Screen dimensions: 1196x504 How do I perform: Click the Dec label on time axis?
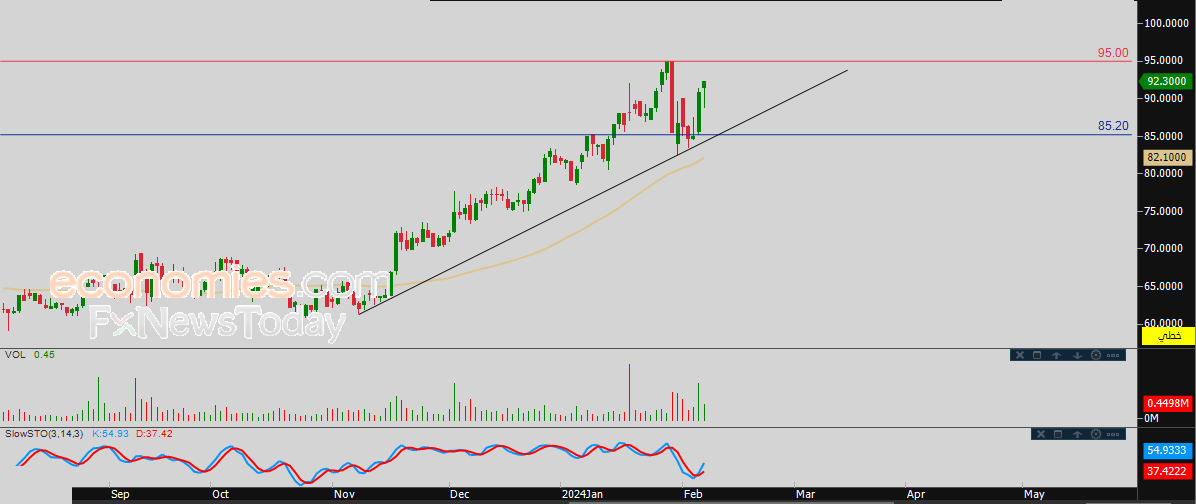[459, 494]
